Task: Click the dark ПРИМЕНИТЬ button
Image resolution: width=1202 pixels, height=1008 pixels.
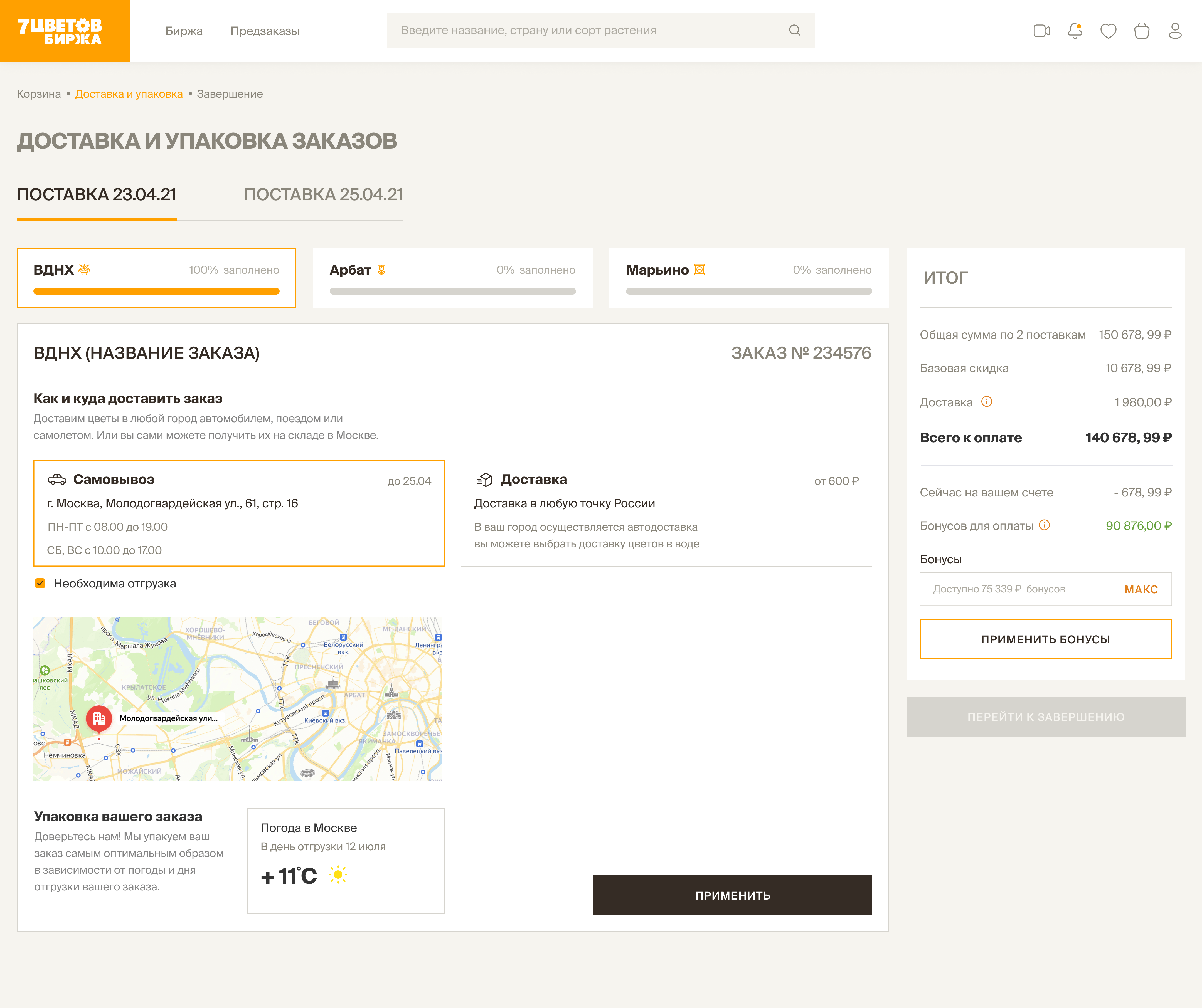Action: click(732, 895)
